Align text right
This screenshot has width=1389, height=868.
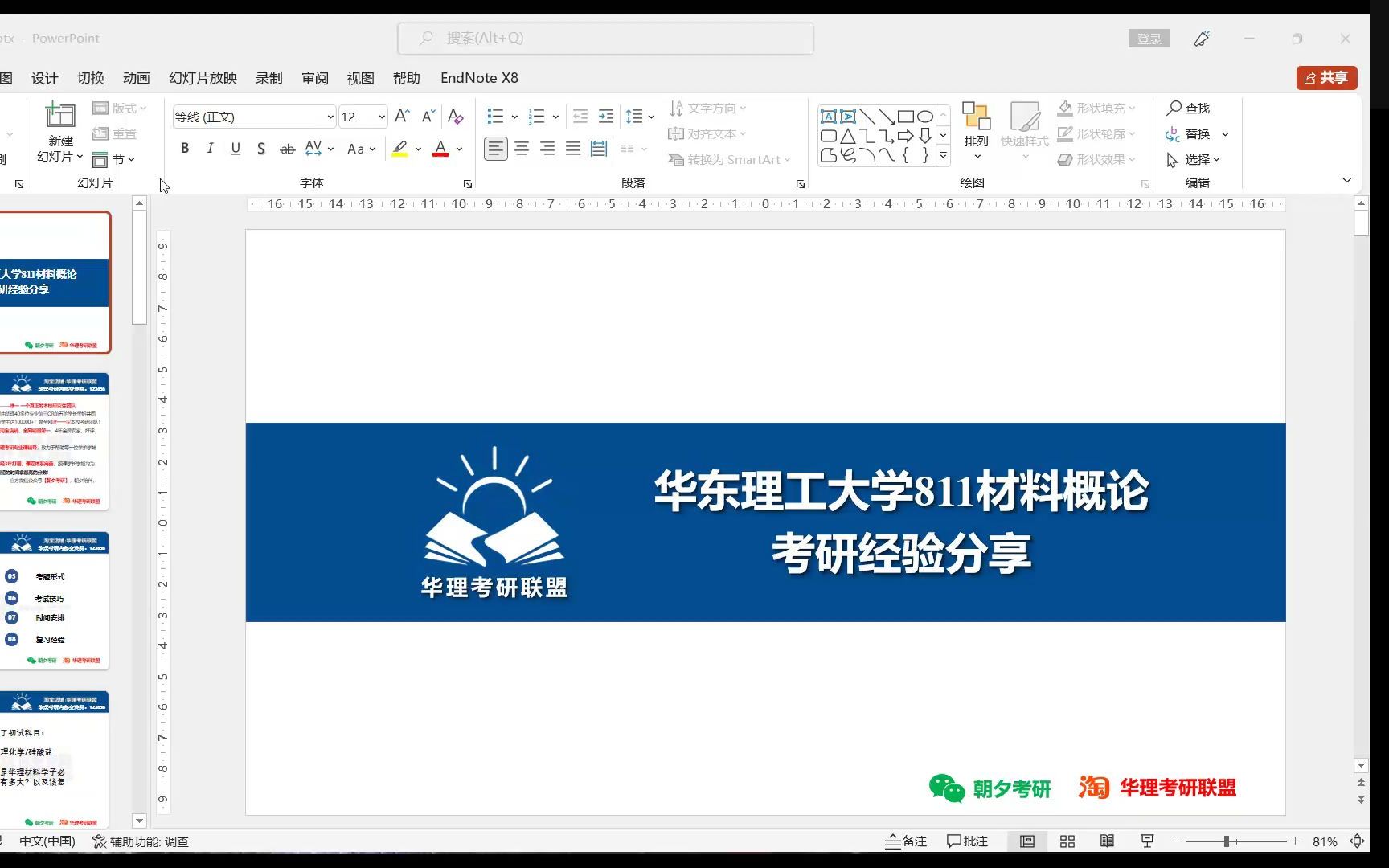pyautogui.click(x=547, y=149)
